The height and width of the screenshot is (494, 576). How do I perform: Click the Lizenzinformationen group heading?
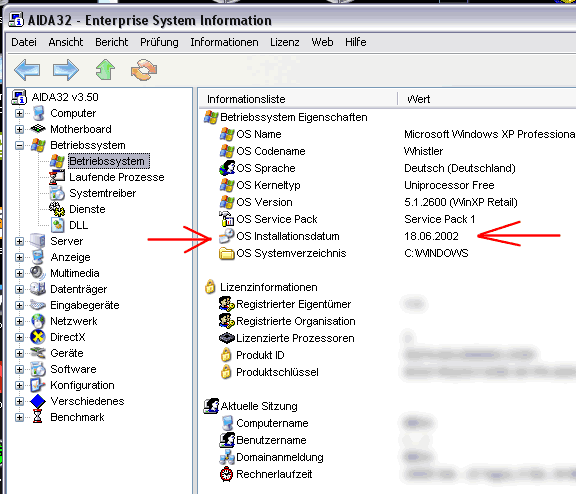tap(269, 287)
